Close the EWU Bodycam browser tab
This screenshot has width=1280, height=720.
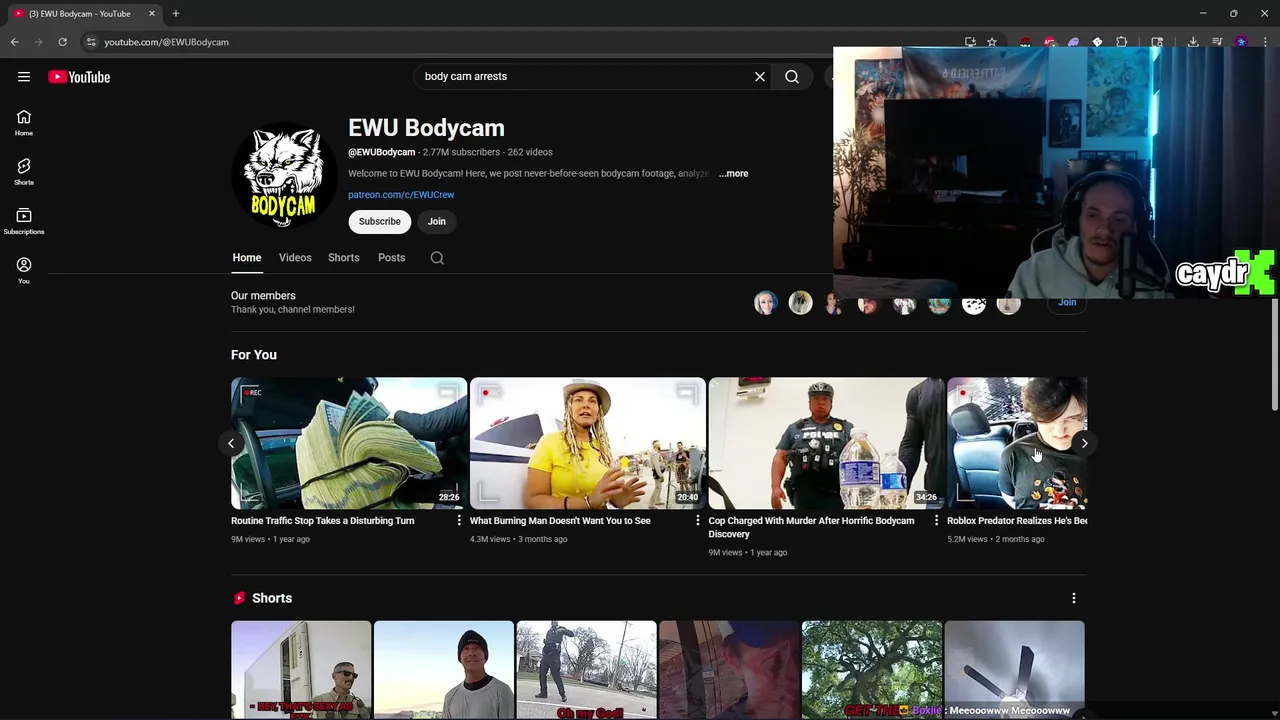(x=152, y=14)
